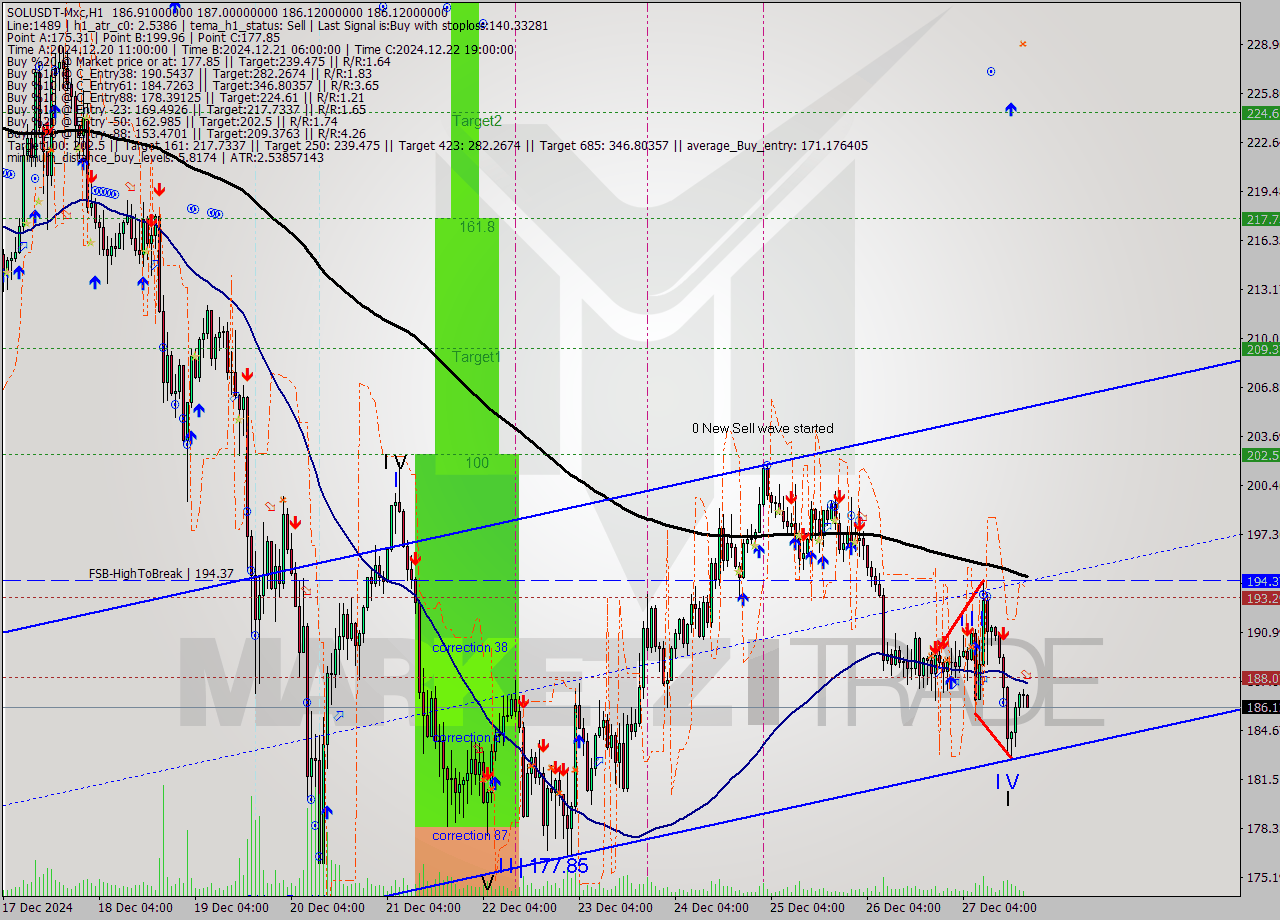This screenshot has height=920, width=1280.
Task: Click 178.3 on the price axis
Action: click(1262, 828)
